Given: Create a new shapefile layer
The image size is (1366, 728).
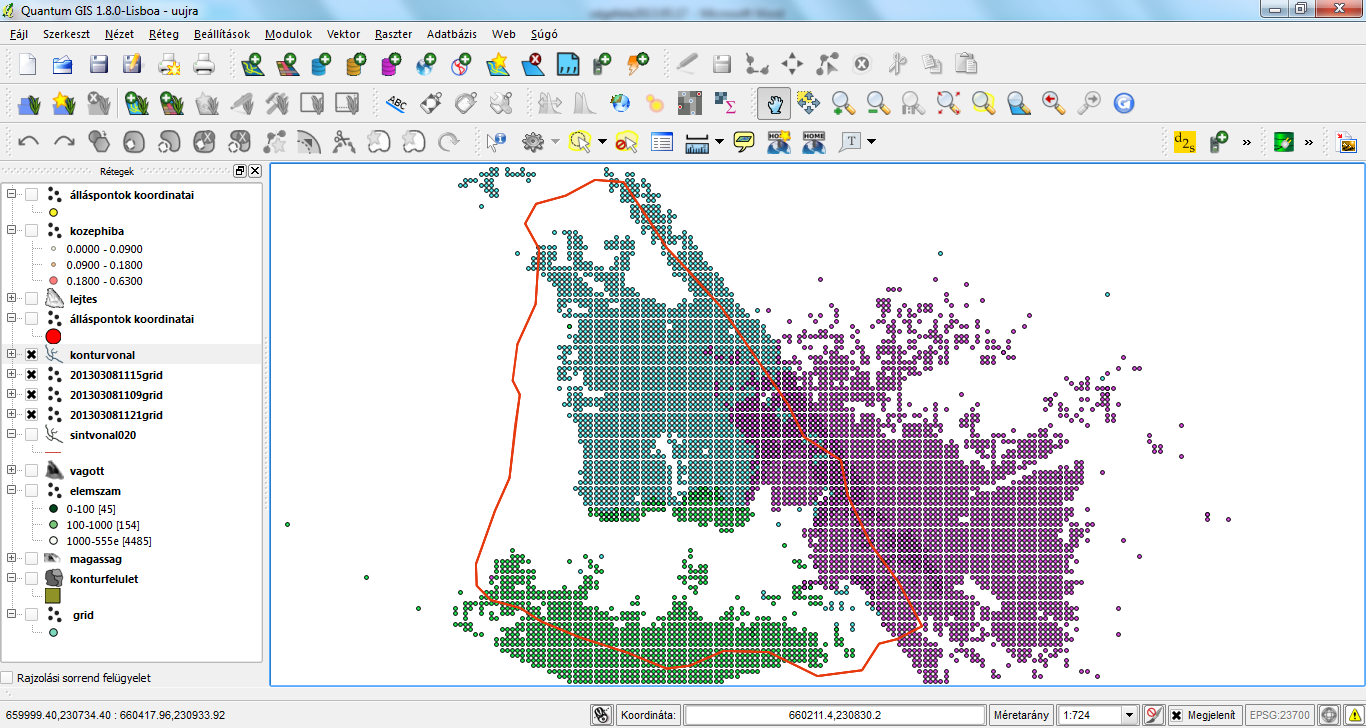Looking at the screenshot, I should click(497, 65).
